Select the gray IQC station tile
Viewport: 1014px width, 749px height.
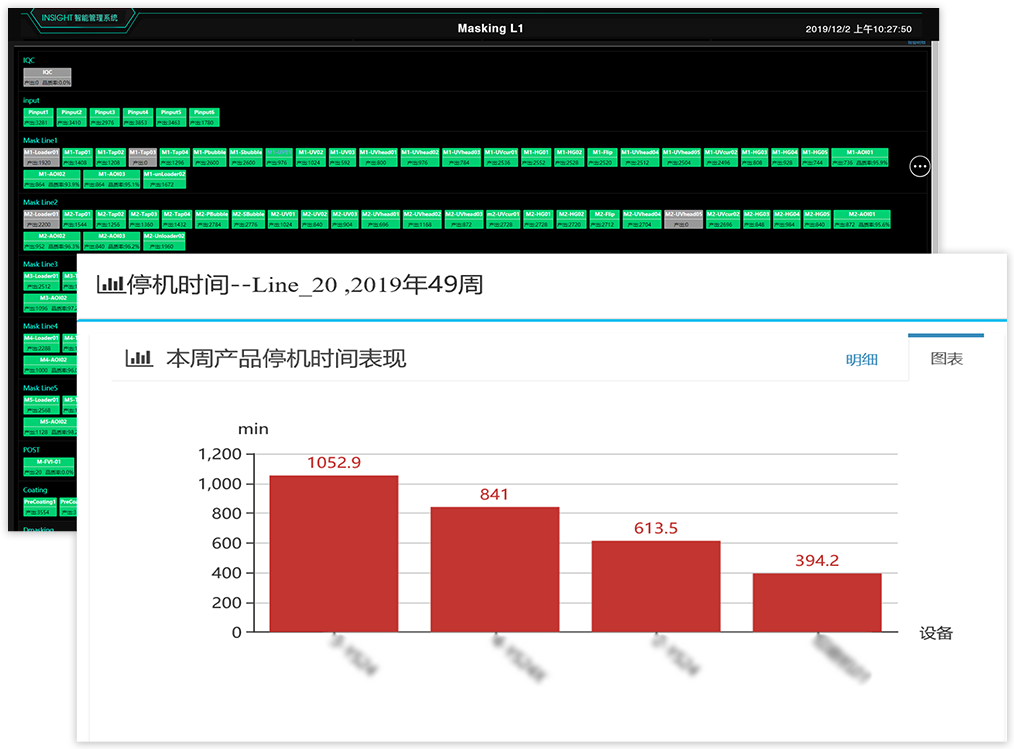47,77
